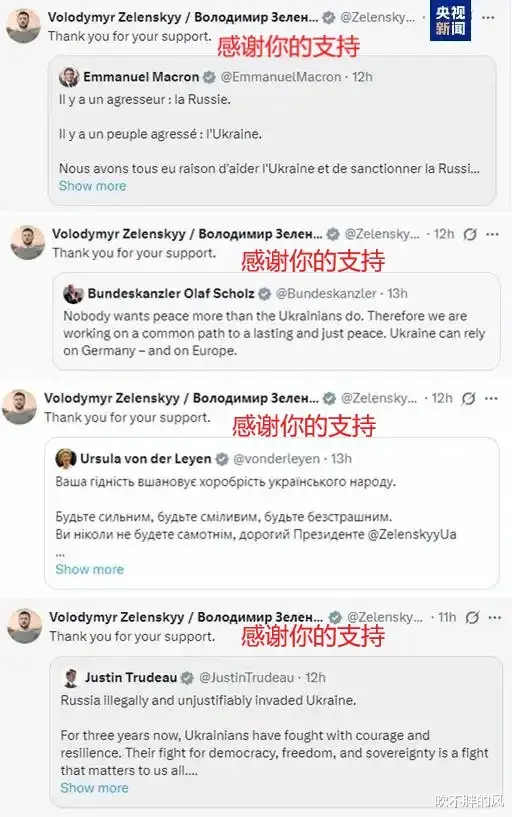Open @JustinTrudeau handle link
Screen dimensions: 512x817
point(247,678)
